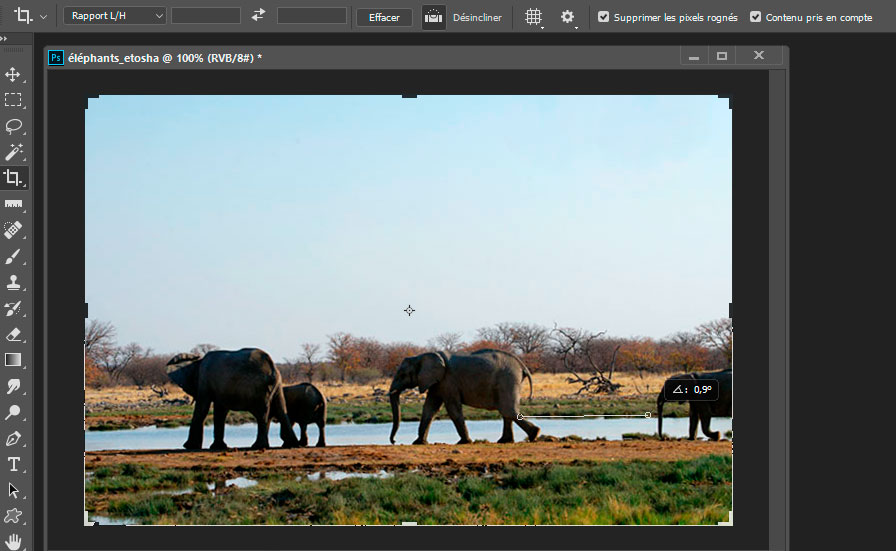Swap width and height values
Screen dimensions: 896x551
[x=258, y=16]
